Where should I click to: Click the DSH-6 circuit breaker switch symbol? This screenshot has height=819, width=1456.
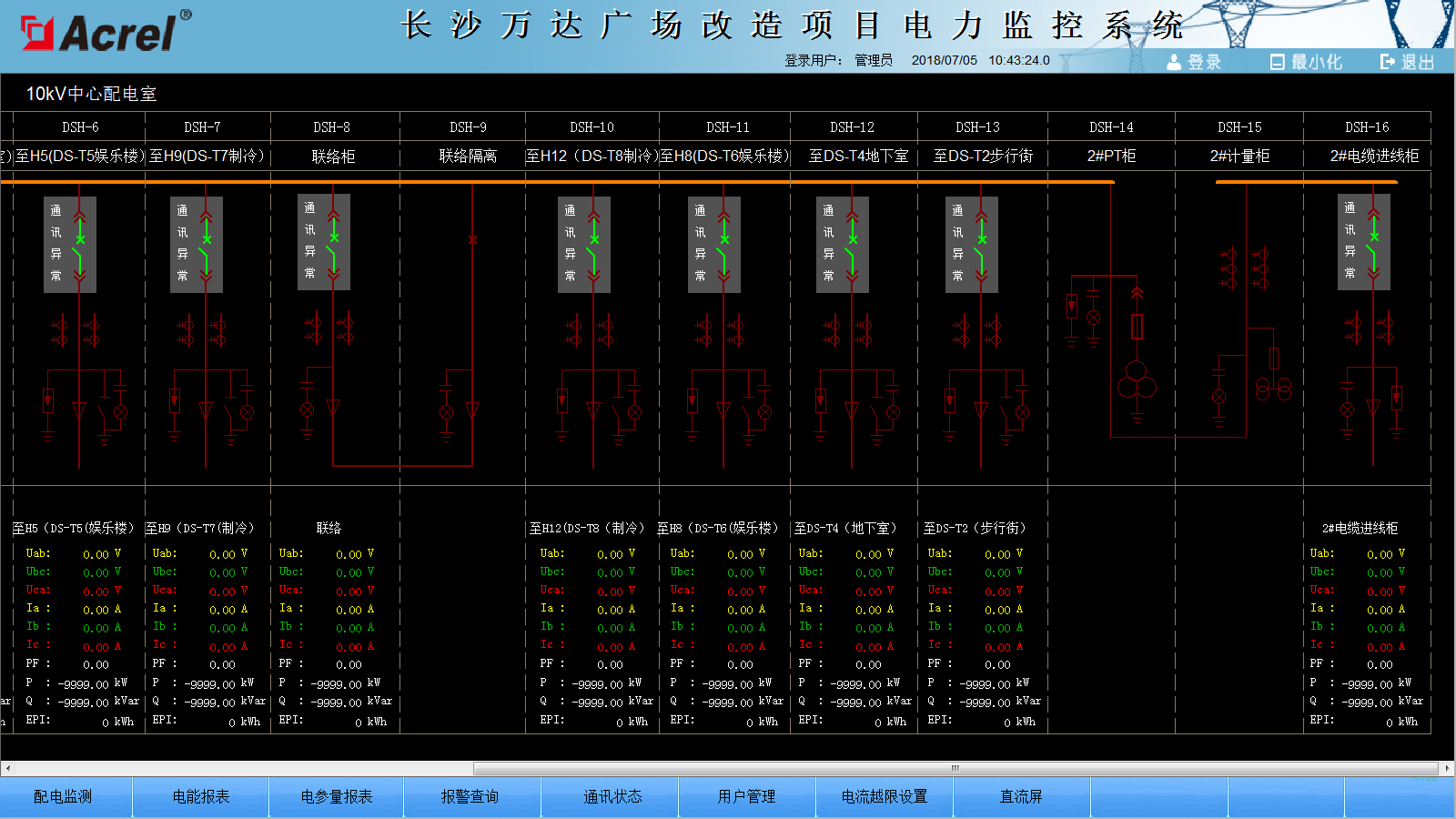(x=80, y=244)
